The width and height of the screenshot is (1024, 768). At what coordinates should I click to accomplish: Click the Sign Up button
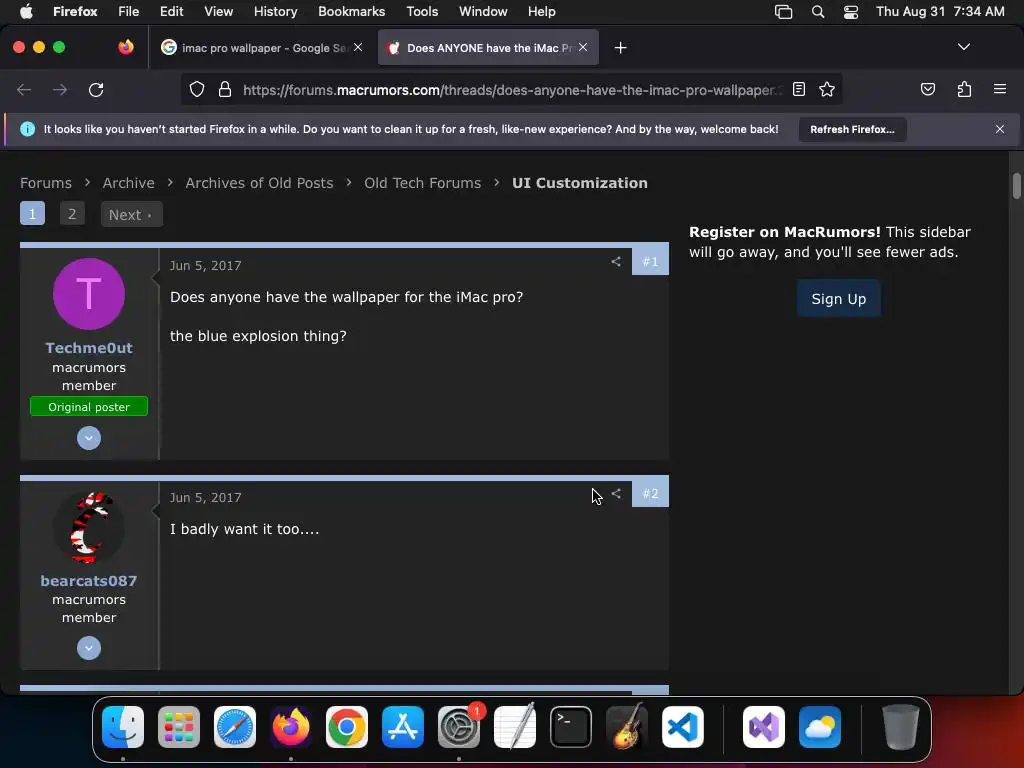839,299
